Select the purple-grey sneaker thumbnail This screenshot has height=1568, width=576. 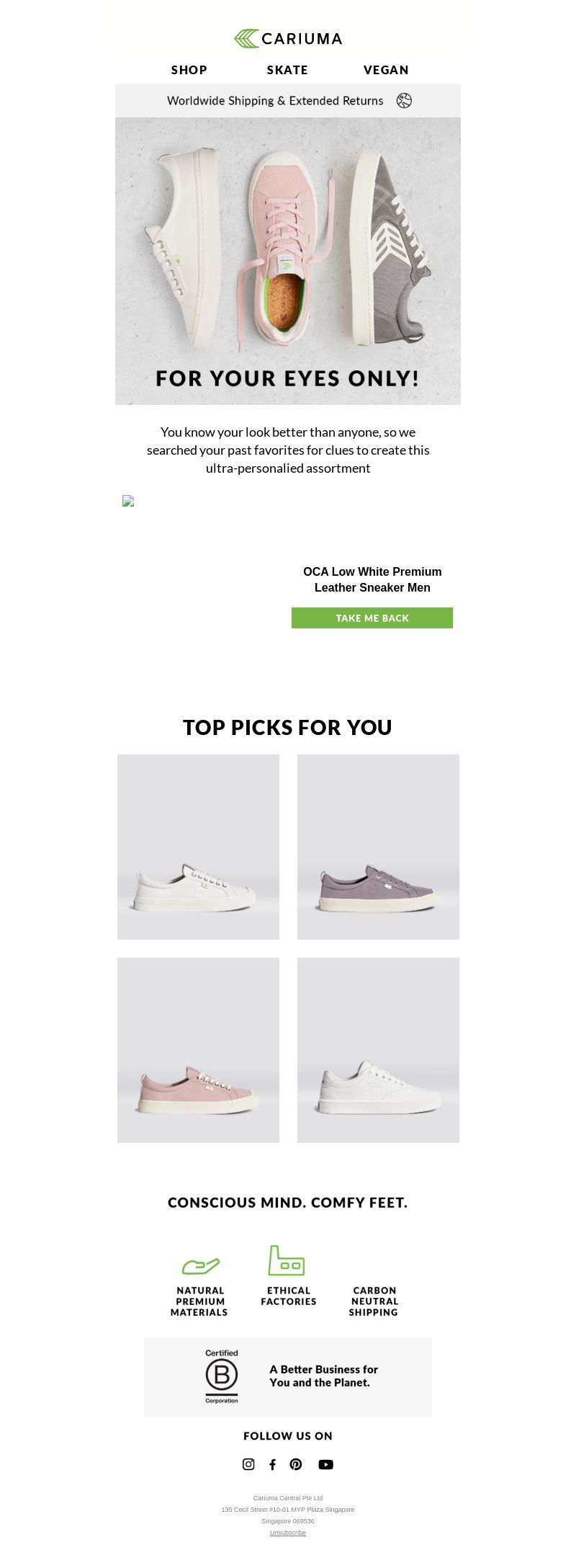point(378,847)
